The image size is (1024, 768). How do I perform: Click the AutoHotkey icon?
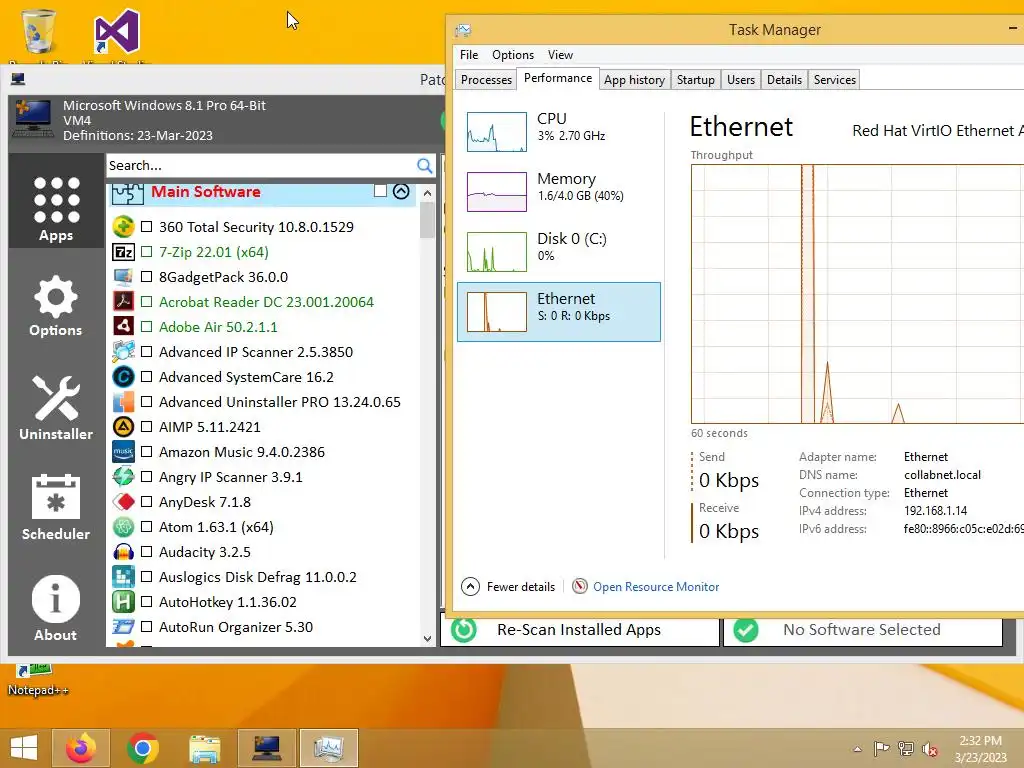coord(123,602)
